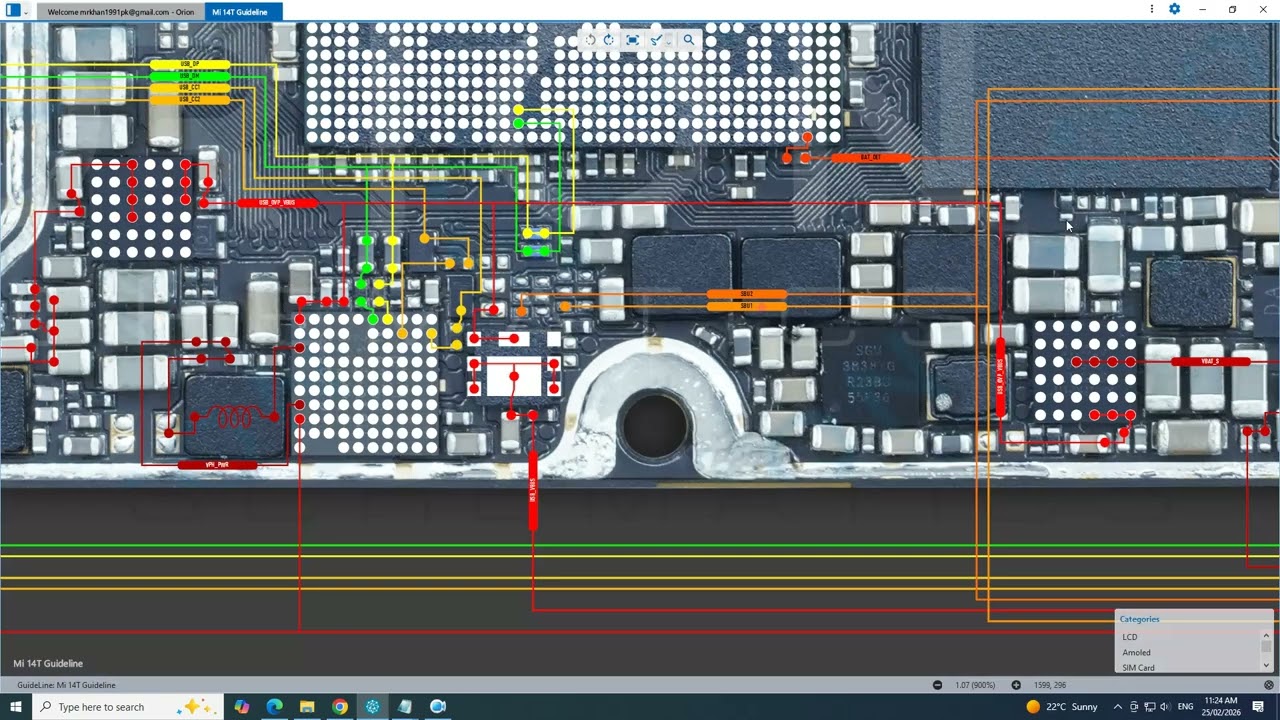Click the round icon at status bar right
The width and height of the screenshot is (1280, 720).
point(1268,685)
